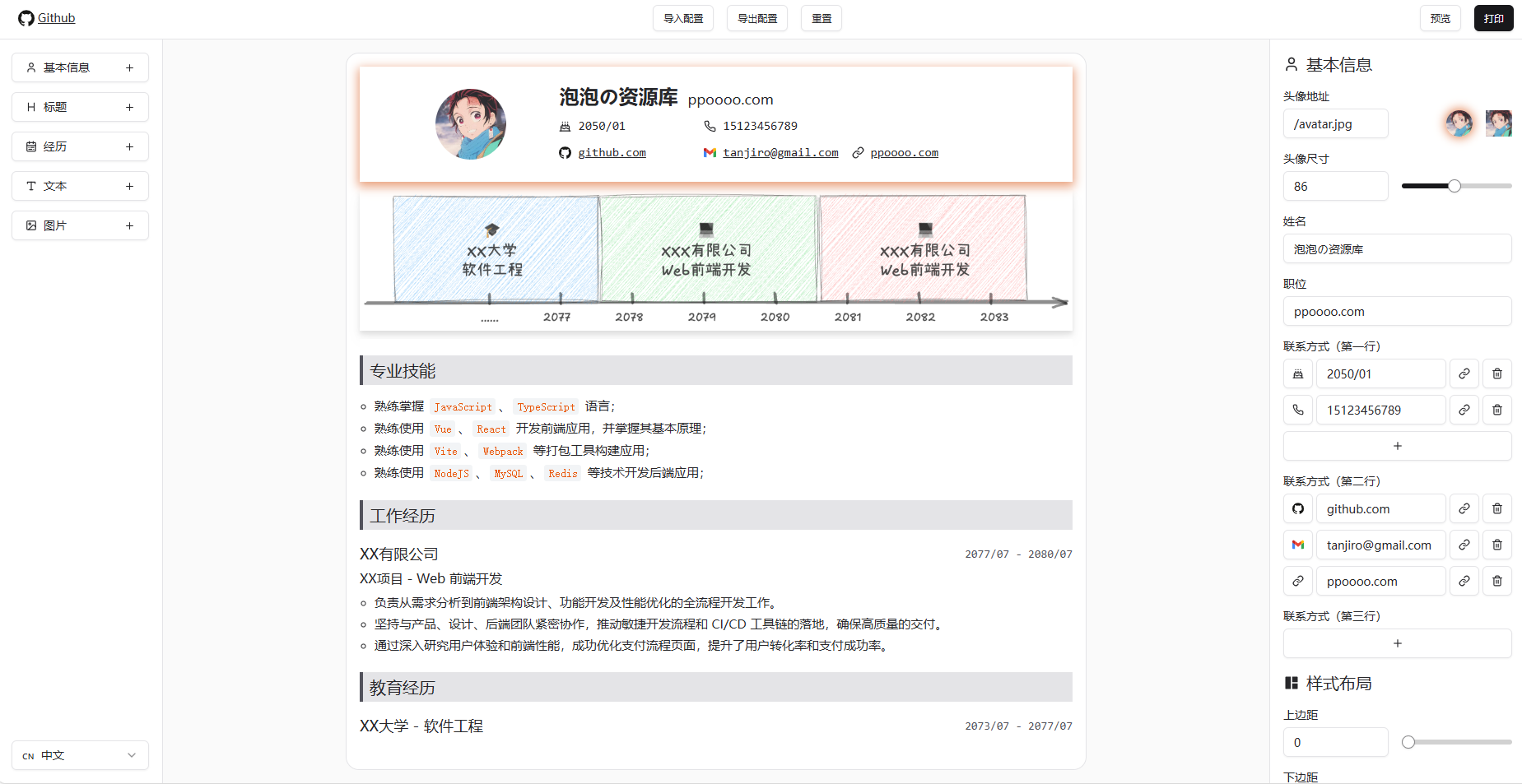1522x784 pixels.
Task: Click the 职位 input field
Action: pos(1397,311)
